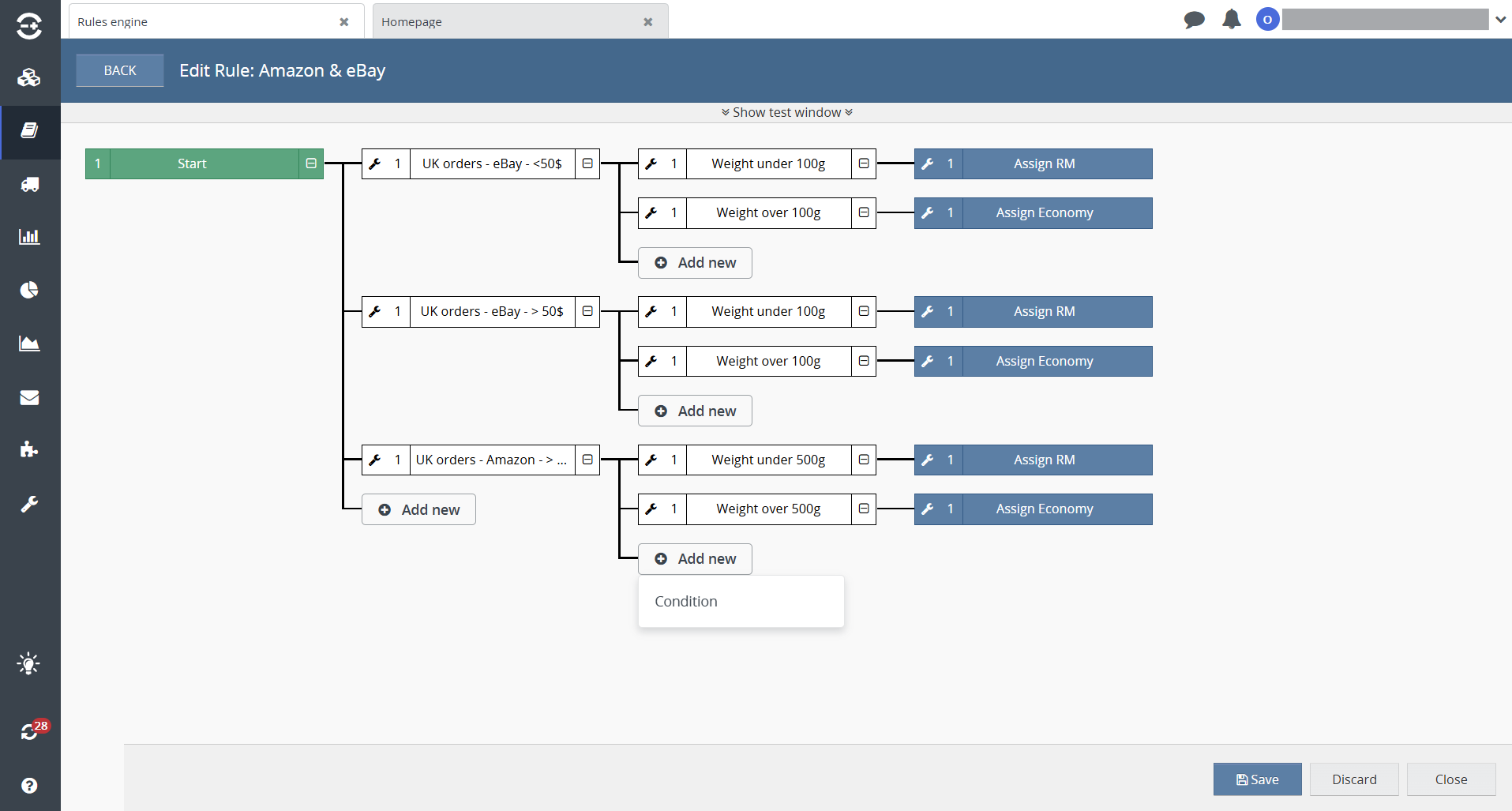Expand the Show test window panel
The width and height of the screenshot is (1512, 811).
(786, 112)
